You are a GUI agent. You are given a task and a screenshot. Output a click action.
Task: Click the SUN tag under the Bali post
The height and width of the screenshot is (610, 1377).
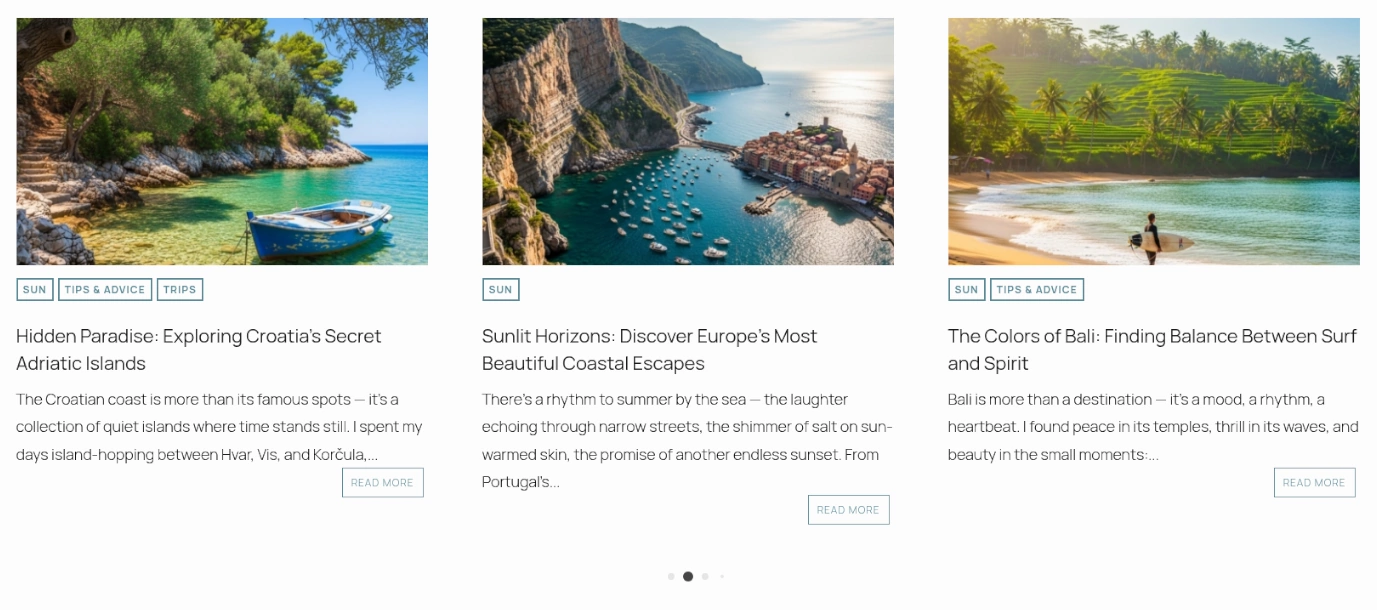pos(966,290)
